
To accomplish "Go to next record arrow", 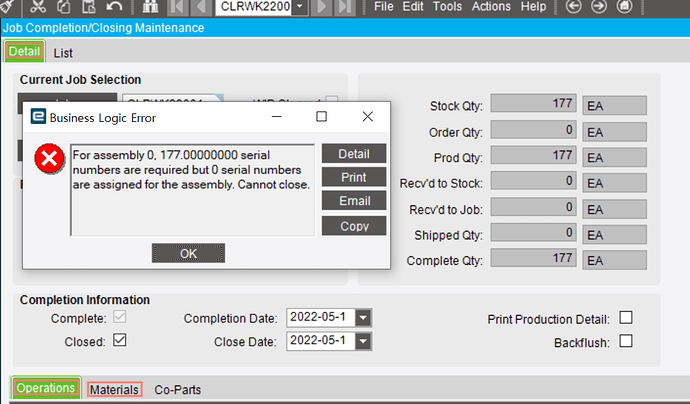I will coord(322,7).
